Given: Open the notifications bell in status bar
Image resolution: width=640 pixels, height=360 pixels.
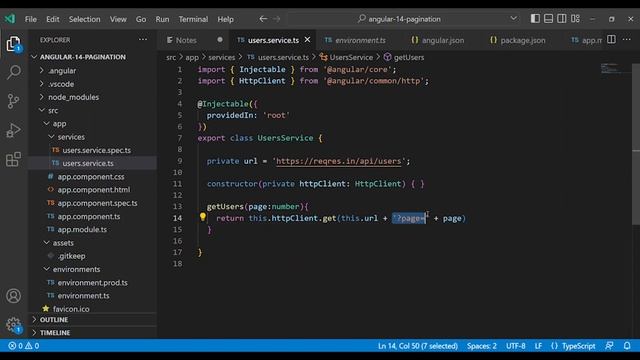Looking at the screenshot, I should point(627,346).
